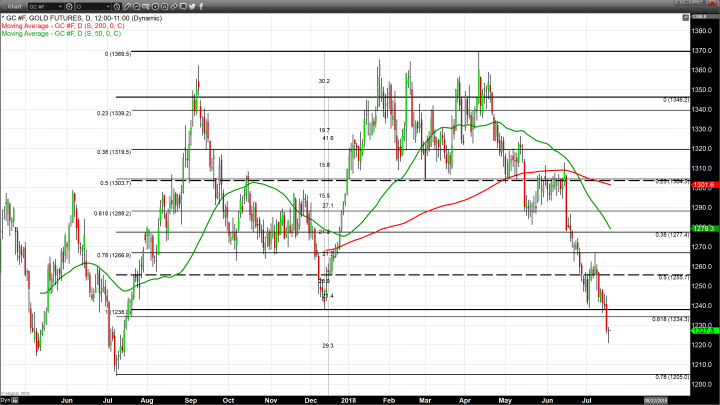The height and width of the screenshot is (405, 720).
Task: Click the chain link icon
Action: click(174, 6)
